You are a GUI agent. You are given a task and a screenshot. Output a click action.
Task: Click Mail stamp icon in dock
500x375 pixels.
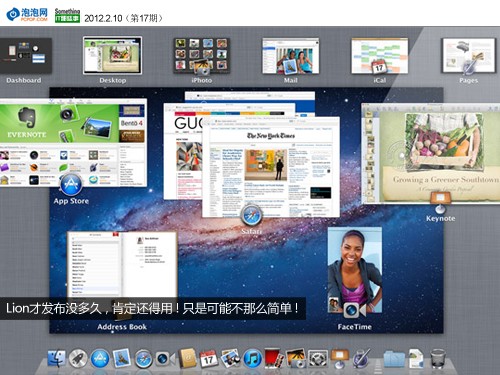point(121,358)
